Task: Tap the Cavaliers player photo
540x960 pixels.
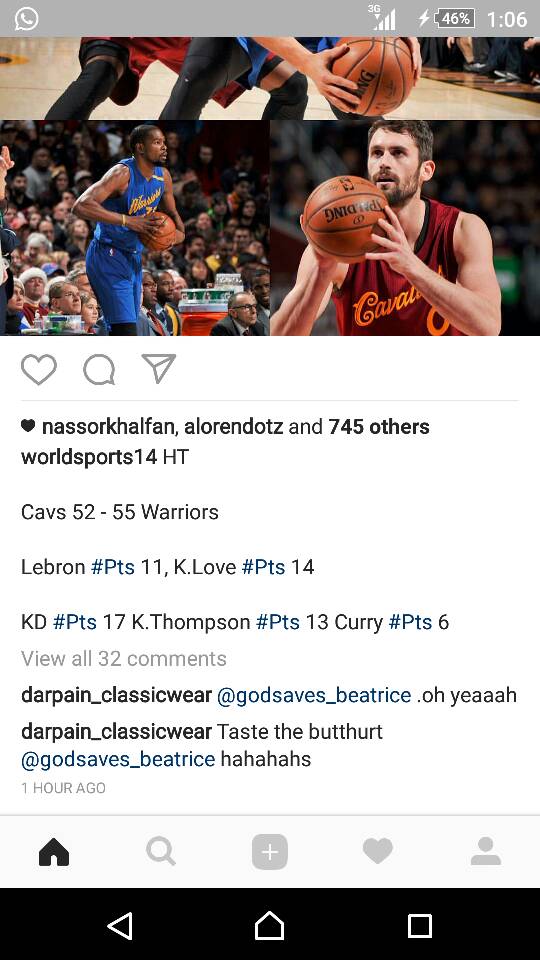Action: [x=405, y=228]
